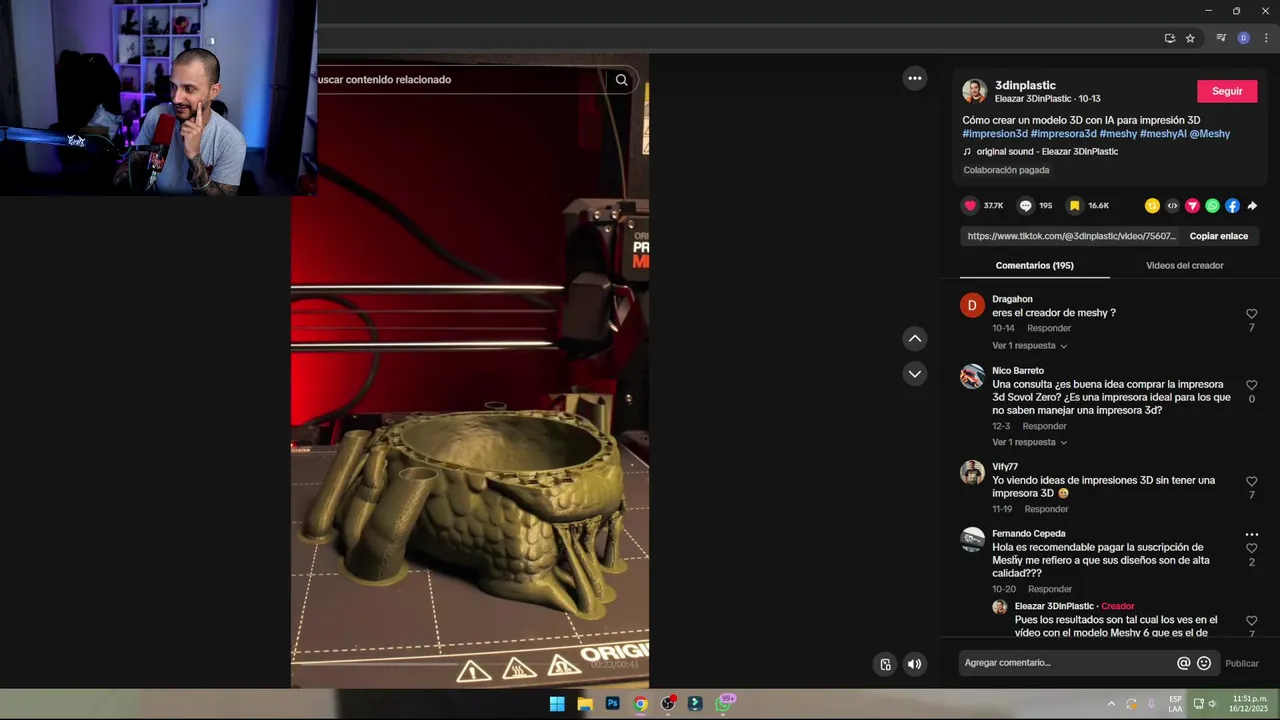Open the Windows Start menu
This screenshot has height=720, width=1280.
coord(557,704)
